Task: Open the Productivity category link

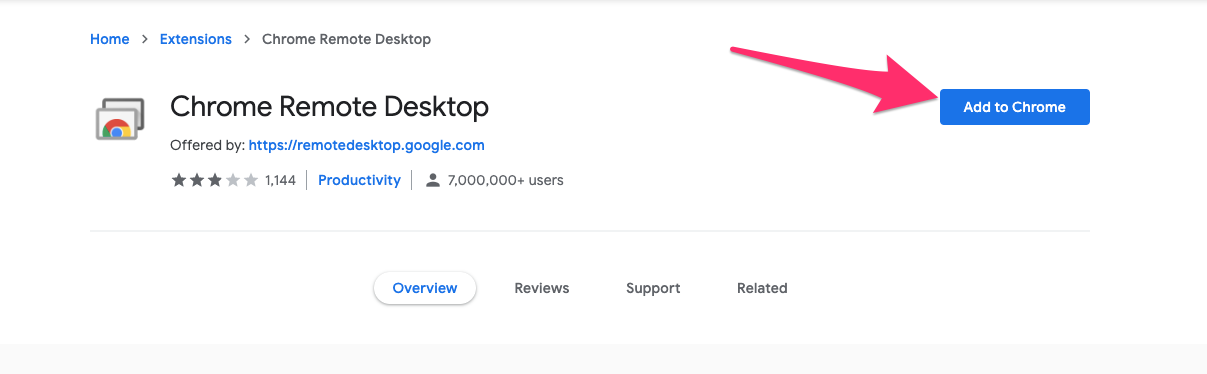Action: coord(359,180)
